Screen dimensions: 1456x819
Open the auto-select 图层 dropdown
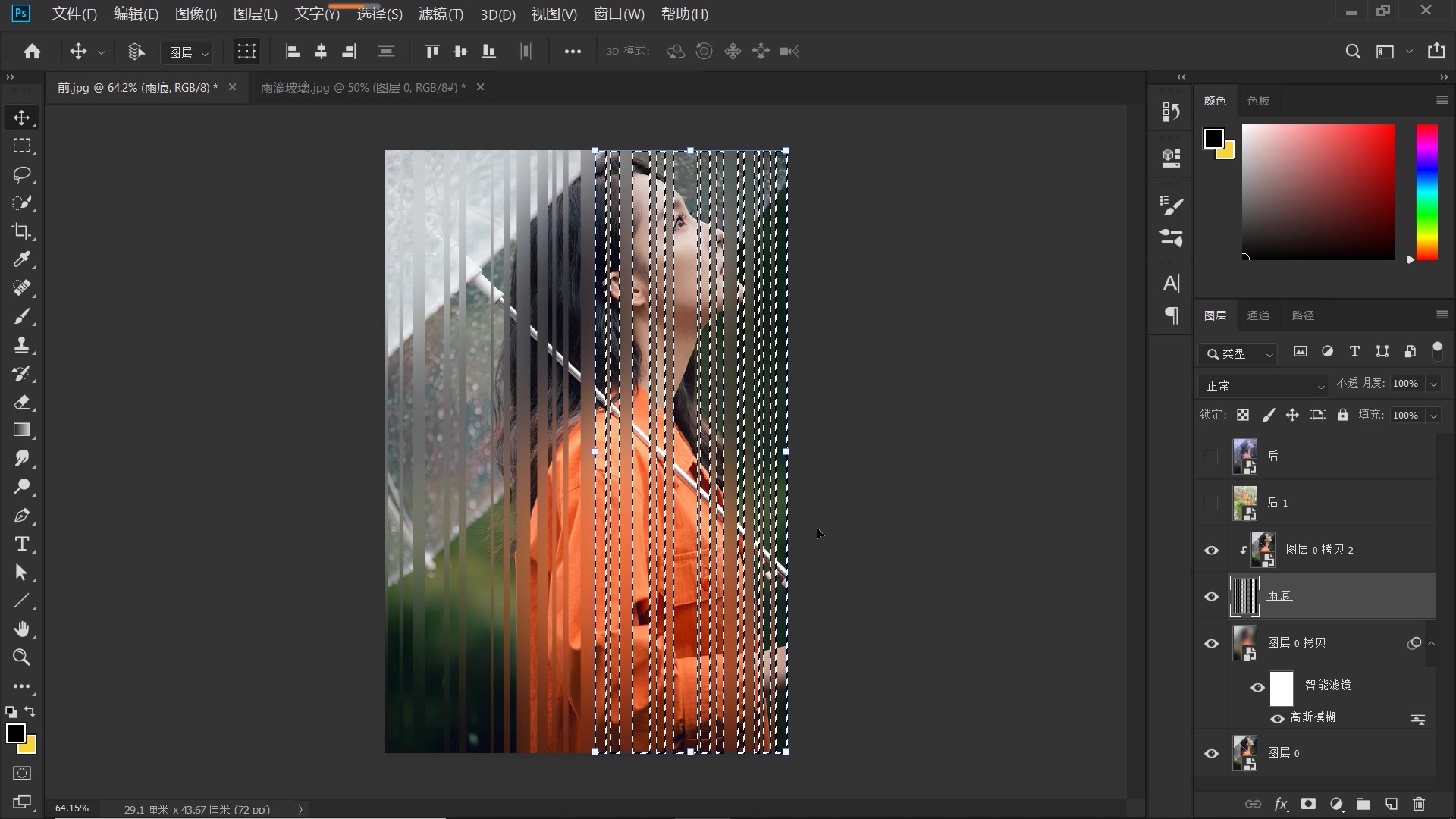coord(187,52)
